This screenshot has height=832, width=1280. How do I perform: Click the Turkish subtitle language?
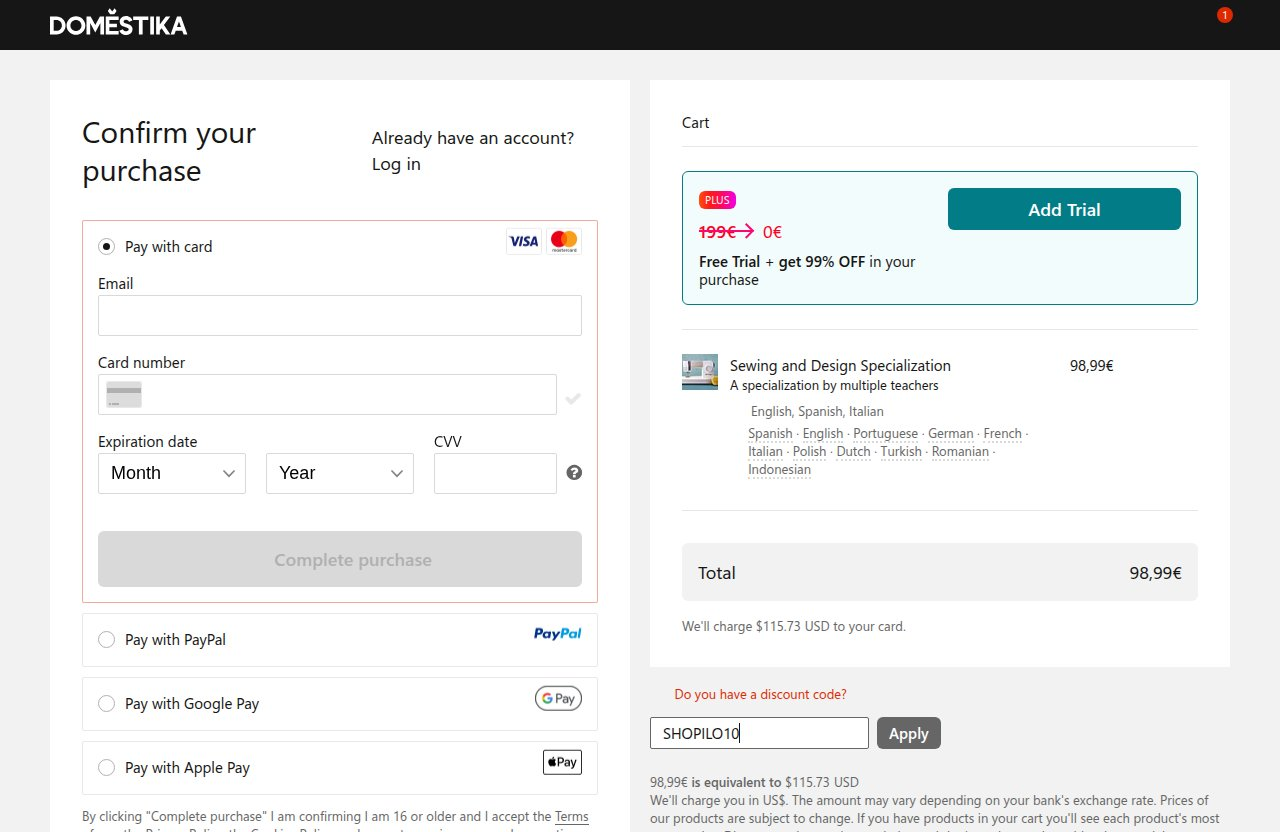[x=901, y=452]
